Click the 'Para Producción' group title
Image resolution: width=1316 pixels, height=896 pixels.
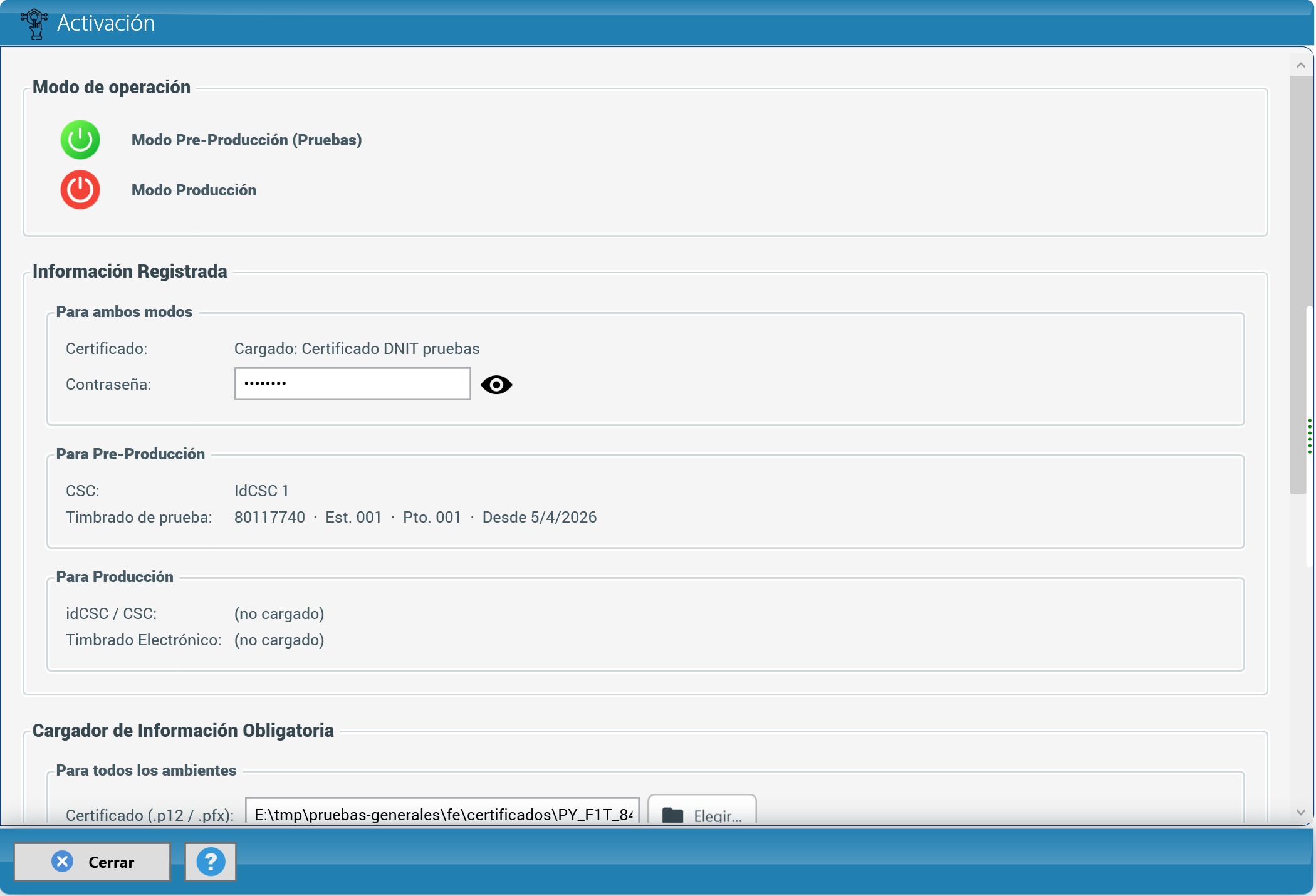[x=115, y=576]
